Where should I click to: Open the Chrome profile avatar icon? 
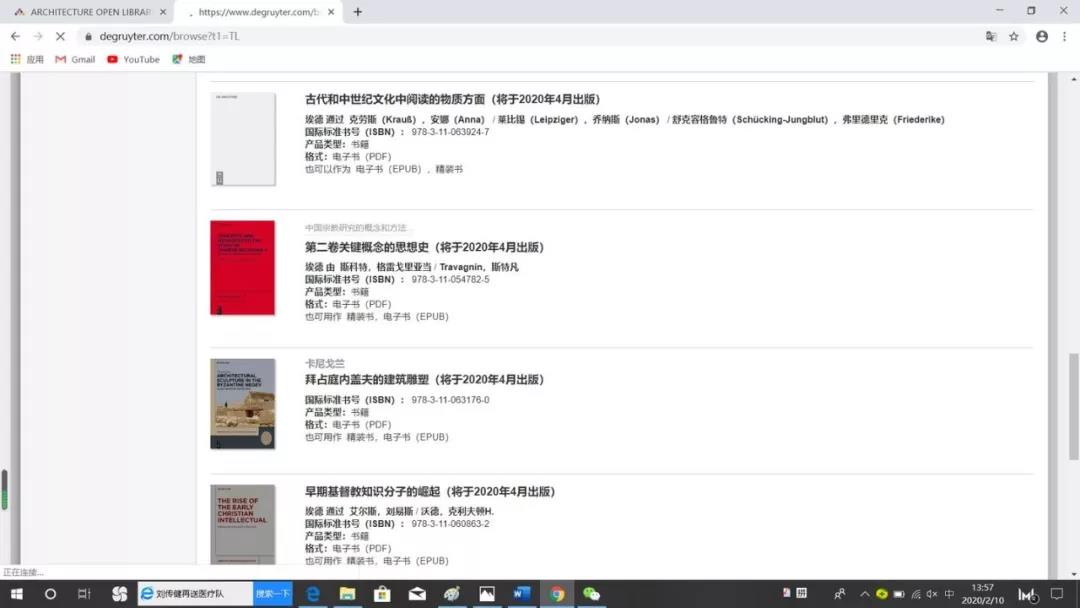click(1042, 36)
